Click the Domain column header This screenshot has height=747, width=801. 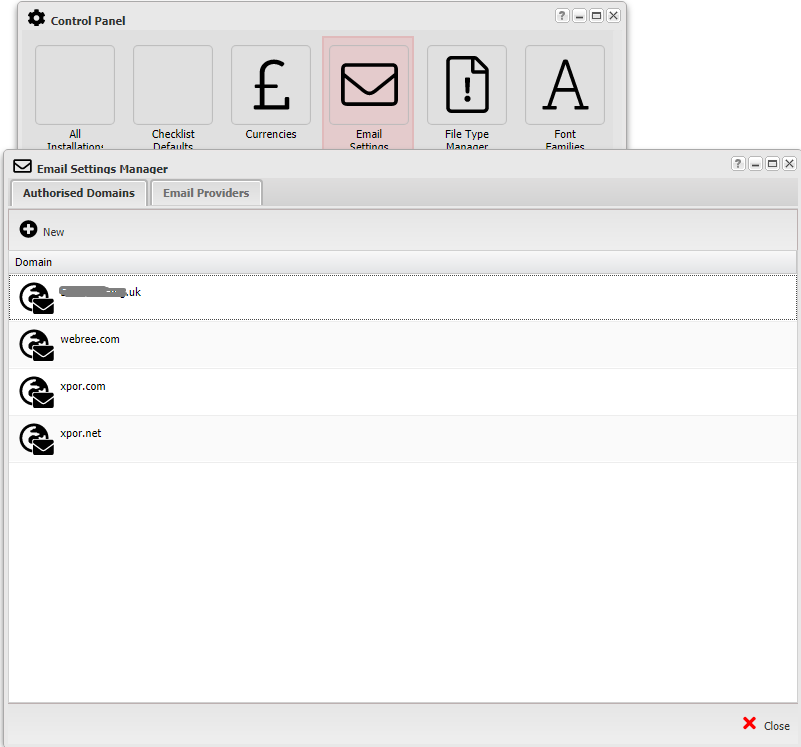click(x=33, y=262)
